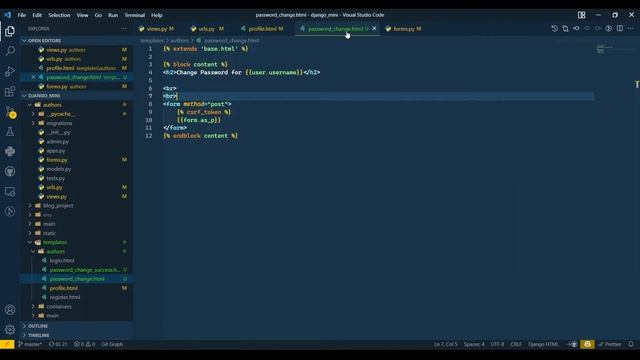Click the templates breadcrumb segment
This screenshot has height=360, width=640.
(x=152, y=40)
